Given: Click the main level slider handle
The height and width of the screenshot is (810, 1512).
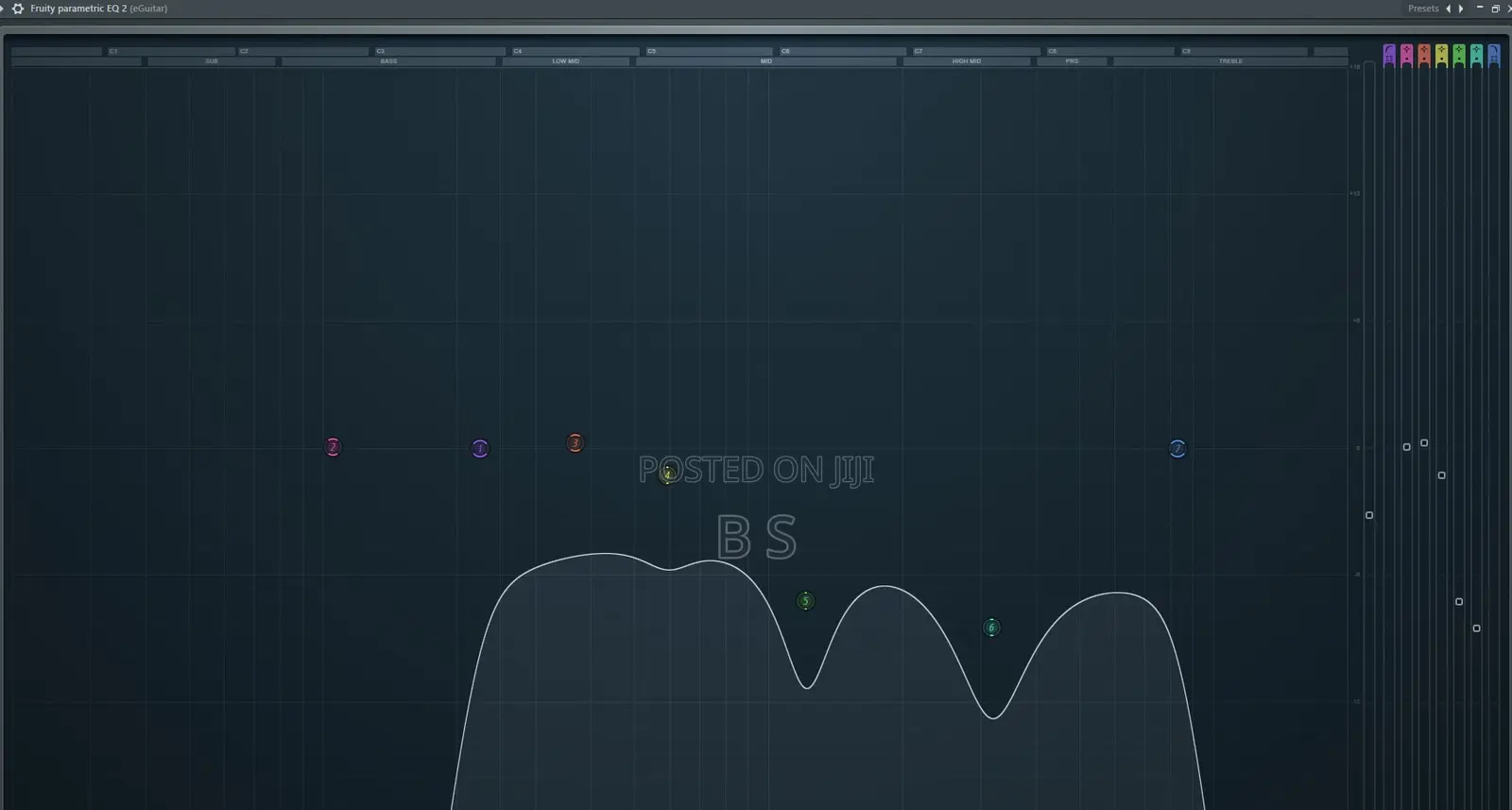Looking at the screenshot, I should click(x=1369, y=515).
